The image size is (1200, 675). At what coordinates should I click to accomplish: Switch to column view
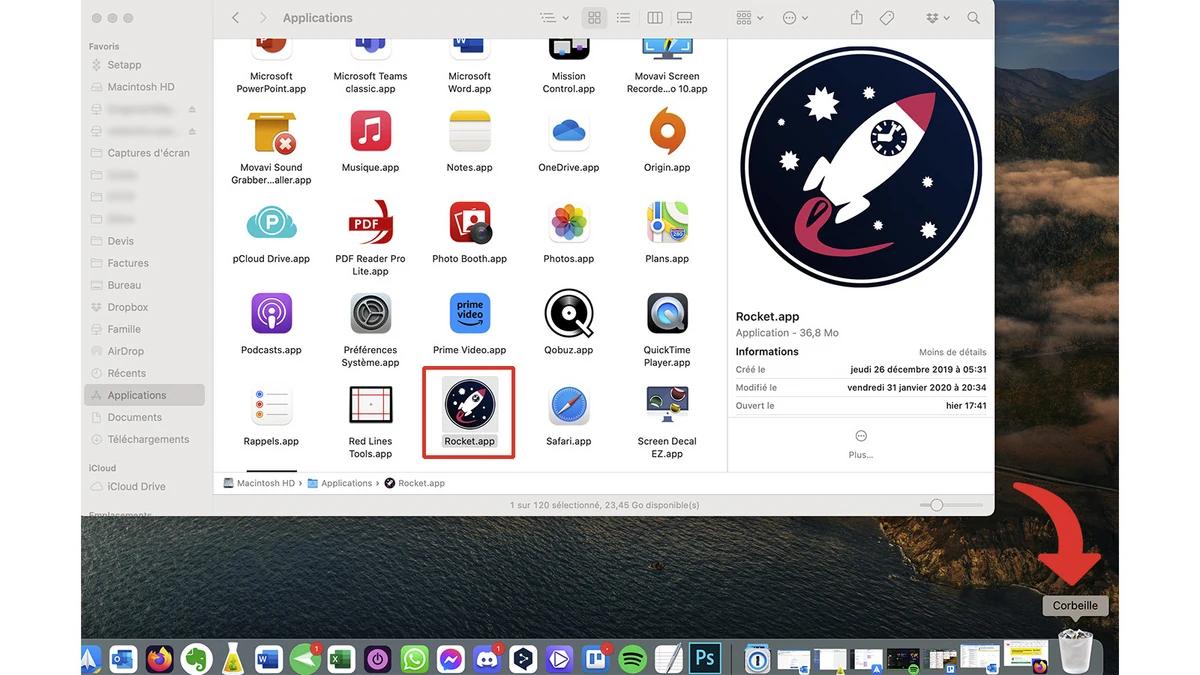pos(655,18)
